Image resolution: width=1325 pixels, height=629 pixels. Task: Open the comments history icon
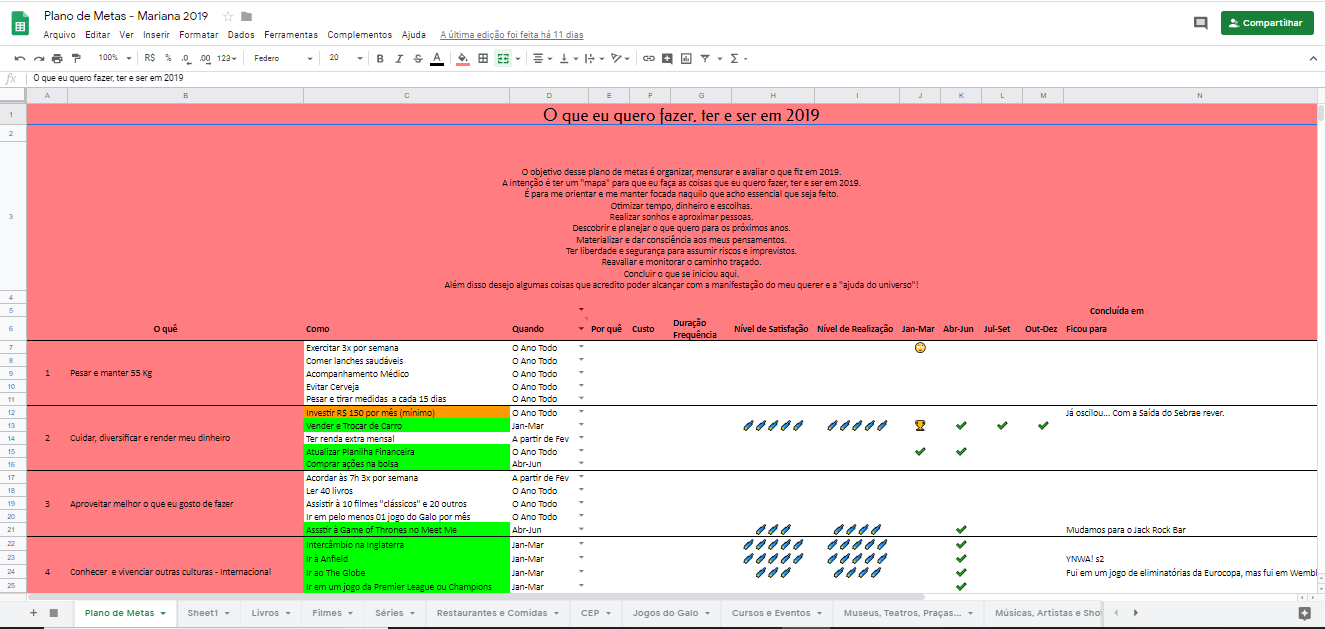click(x=1200, y=23)
